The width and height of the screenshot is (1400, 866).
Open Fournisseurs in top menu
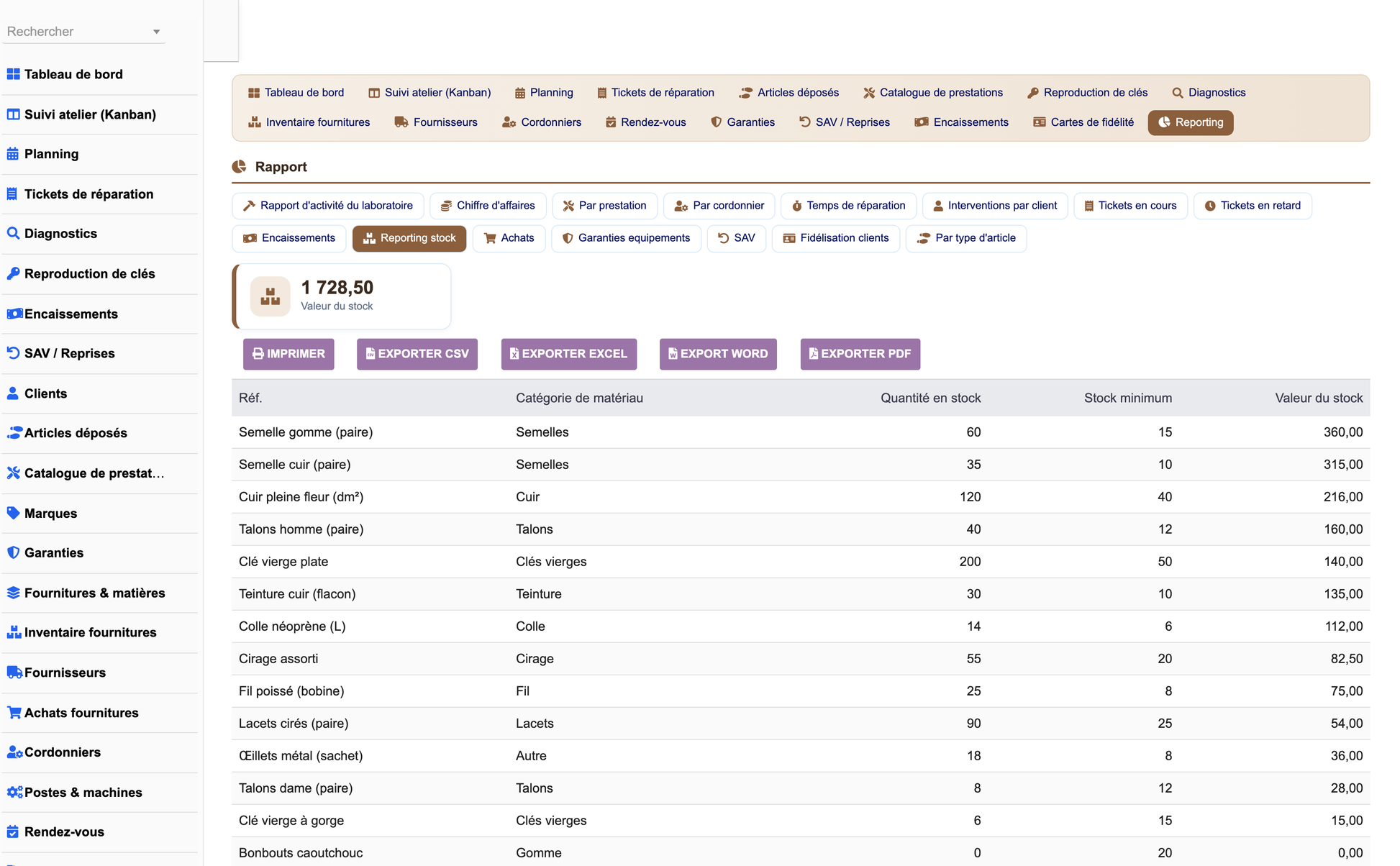click(436, 122)
